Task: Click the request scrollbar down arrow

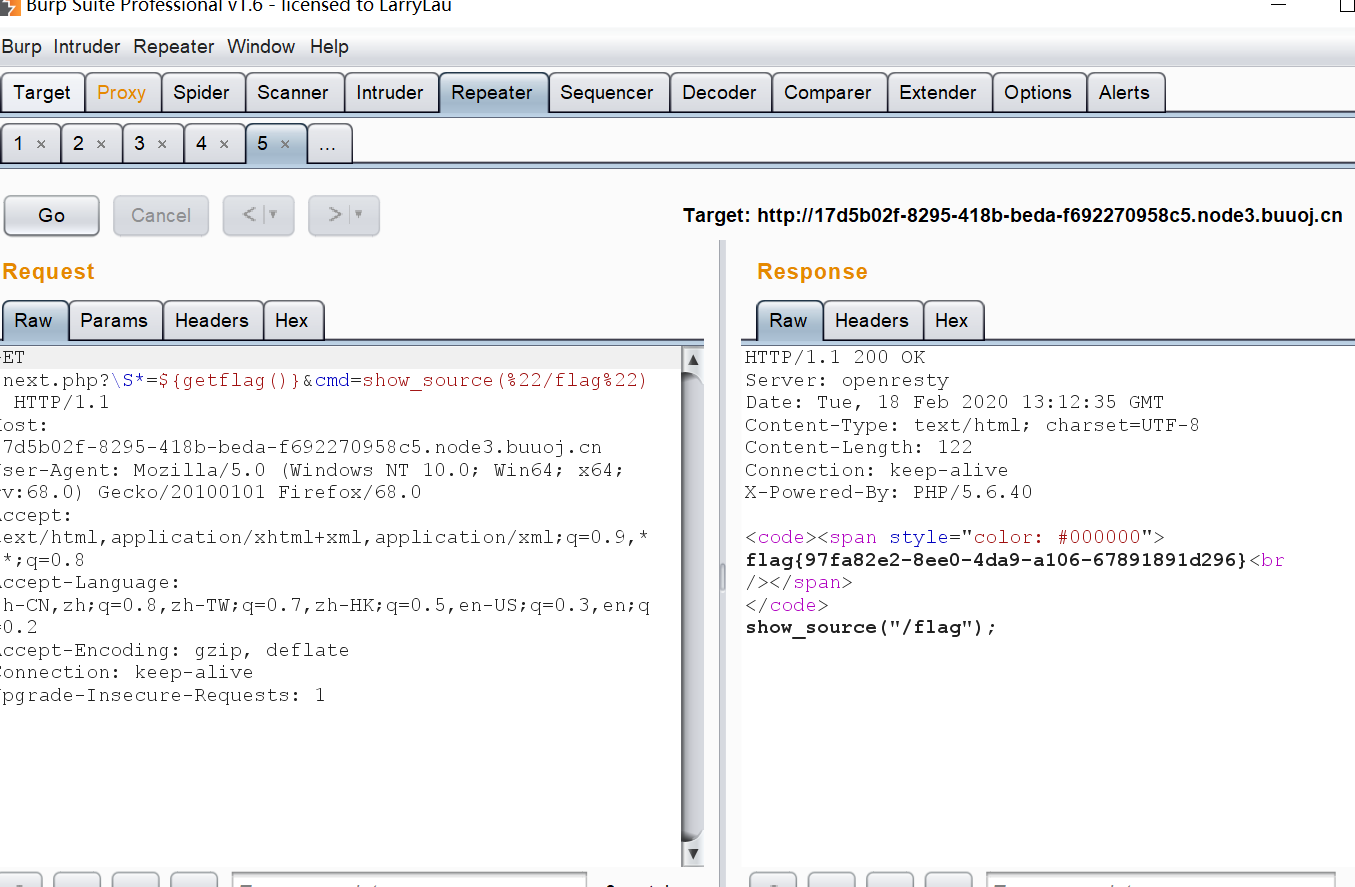Action: tap(692, 853)
